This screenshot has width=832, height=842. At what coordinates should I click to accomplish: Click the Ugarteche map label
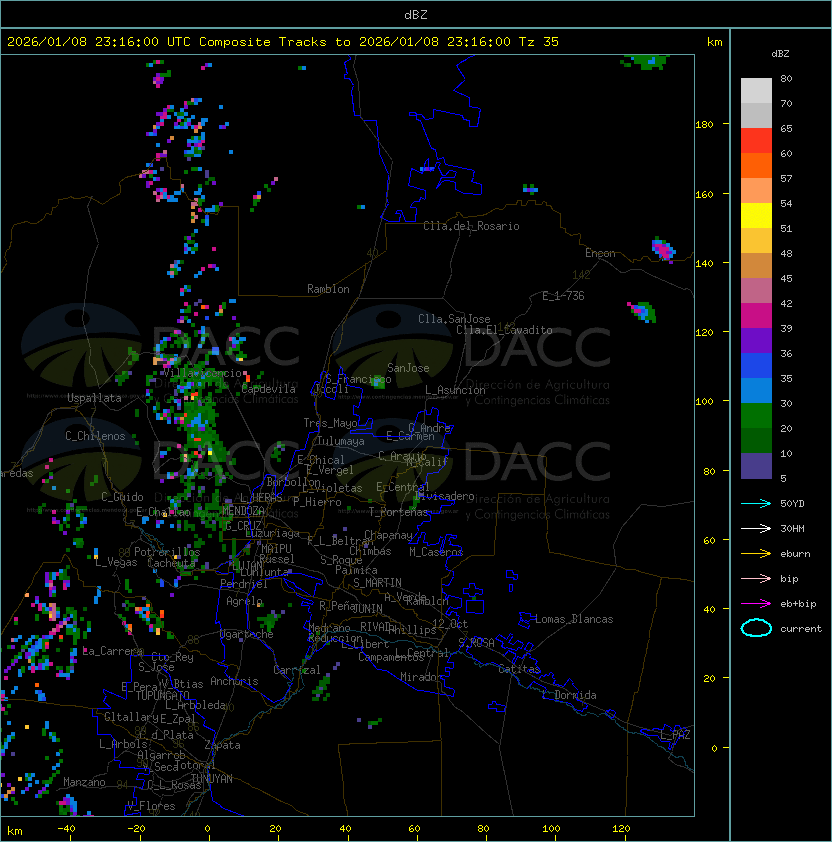tap(247, 634)
